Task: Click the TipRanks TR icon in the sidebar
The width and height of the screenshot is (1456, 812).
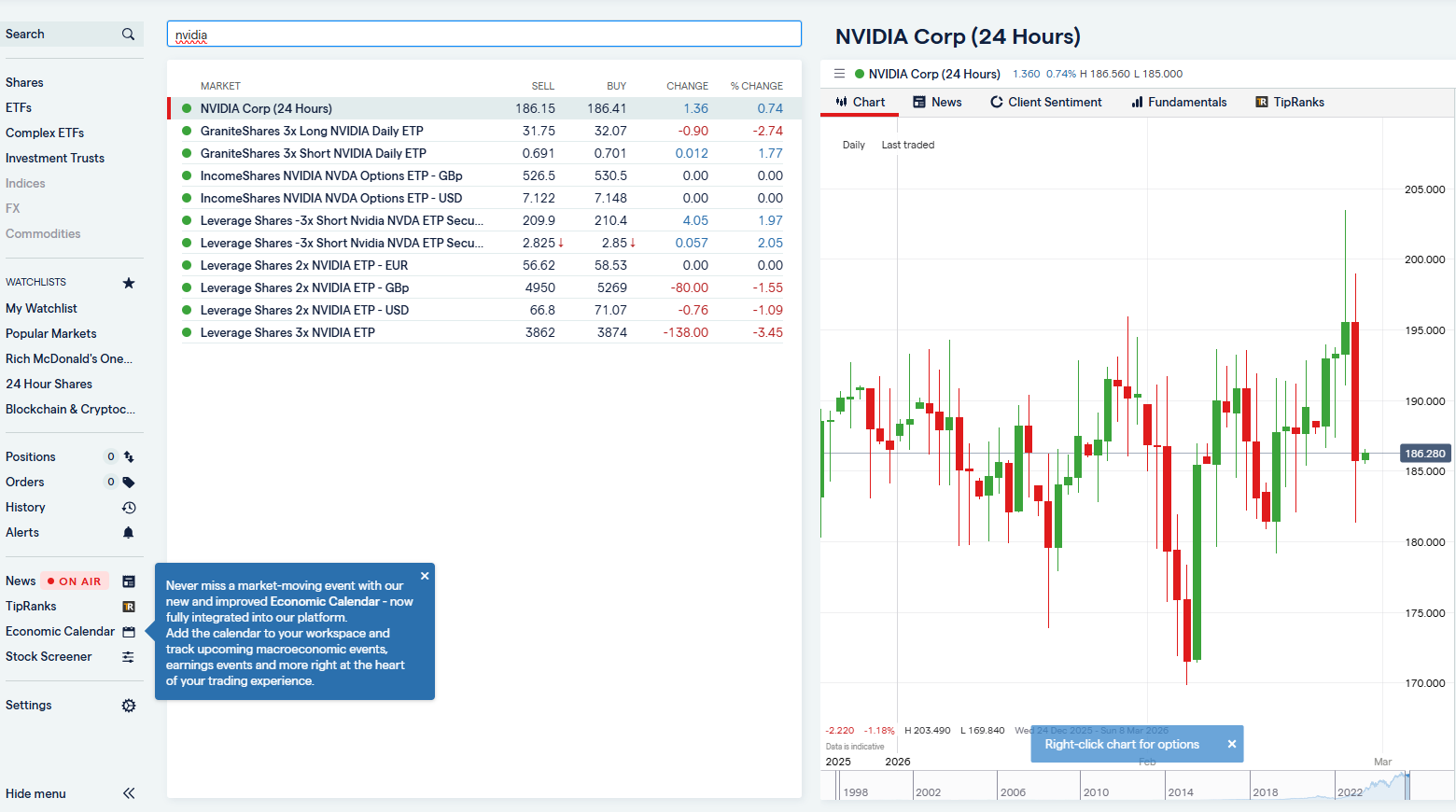Action: point(129,606)
